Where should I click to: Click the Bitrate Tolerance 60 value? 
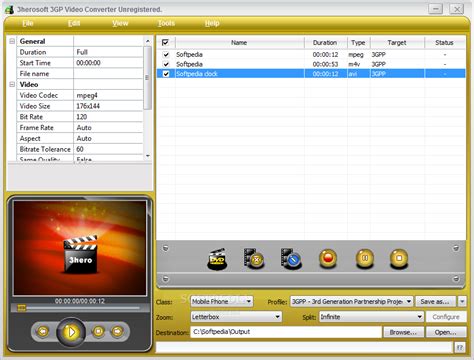click(108, 149)
